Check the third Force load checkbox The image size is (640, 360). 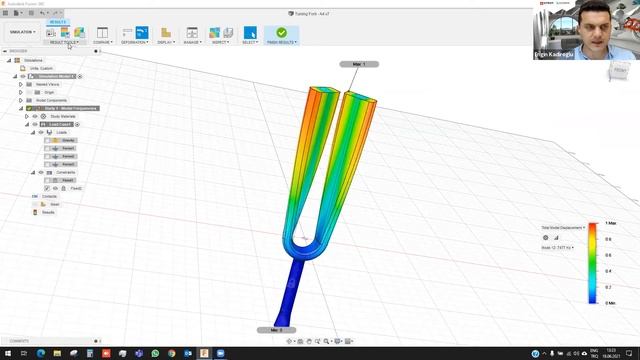pos(47,164)
